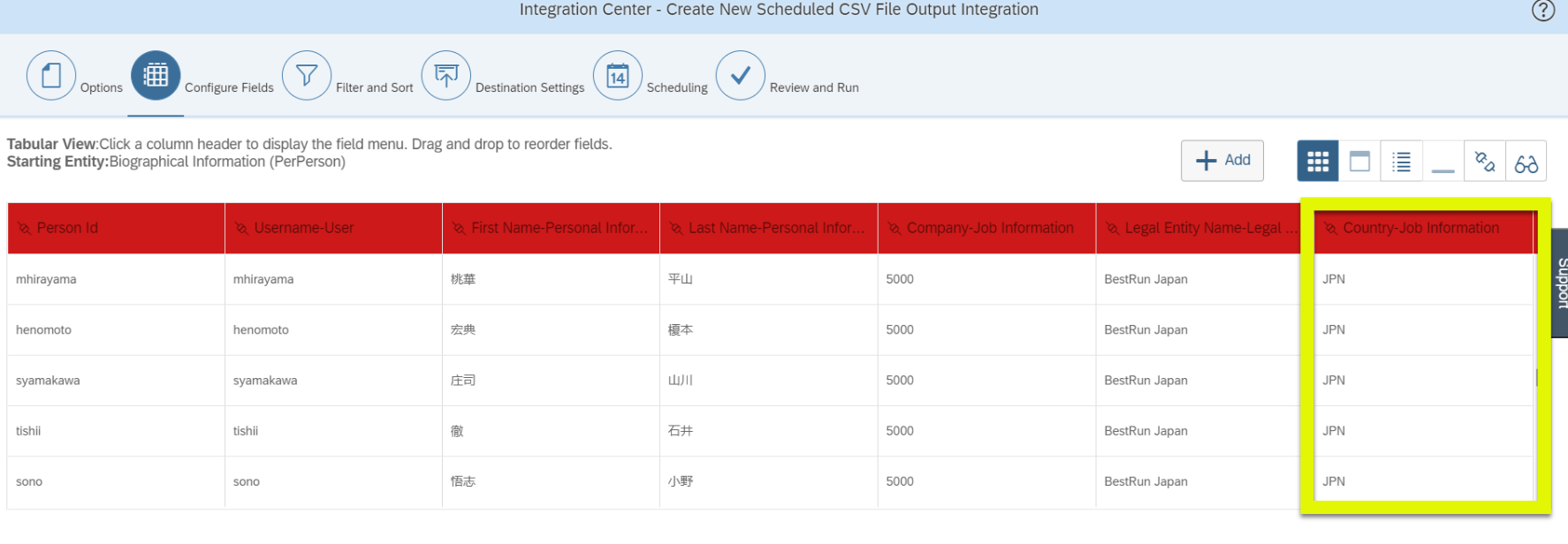This screenshot has height=544, width=1568.
Task: Click company 5000 in the henomoto row
Action: click(x=900, y=329)
